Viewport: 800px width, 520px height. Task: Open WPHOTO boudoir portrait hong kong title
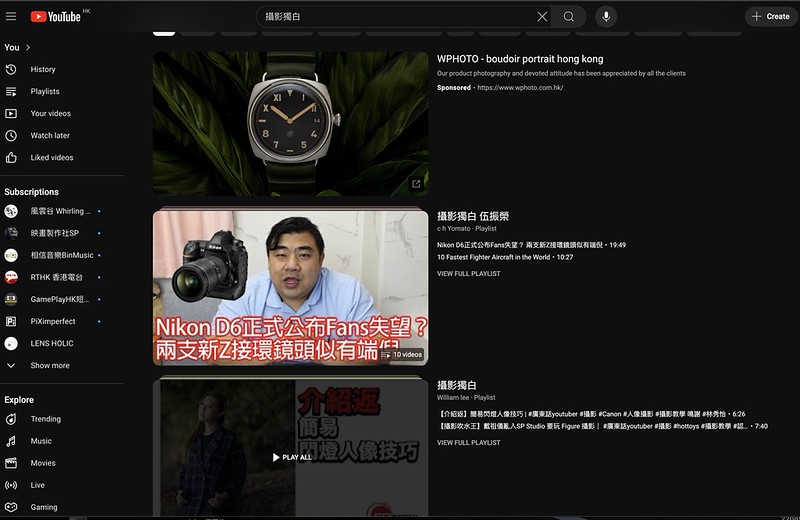click(520, 59)
